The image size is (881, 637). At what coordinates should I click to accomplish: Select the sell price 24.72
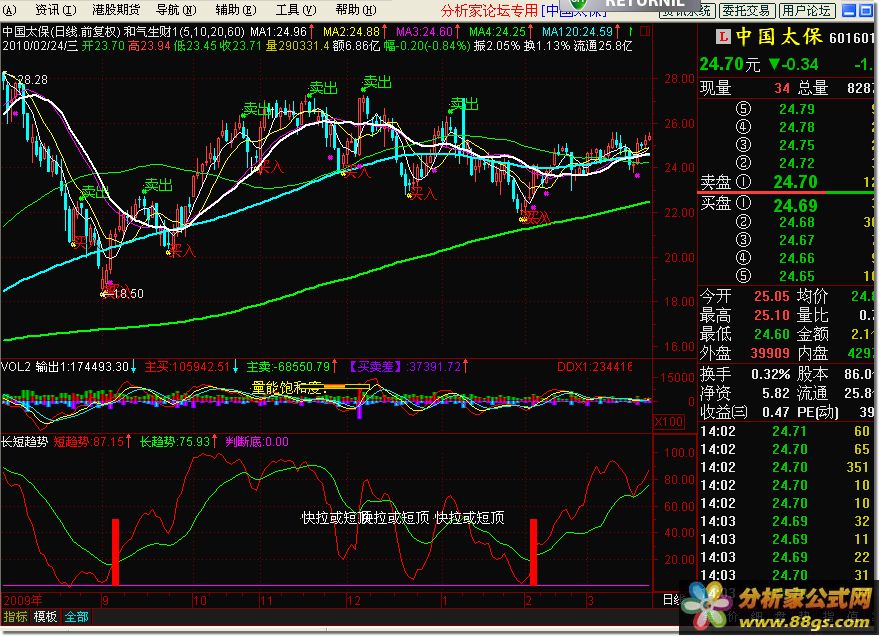[796, 163]
